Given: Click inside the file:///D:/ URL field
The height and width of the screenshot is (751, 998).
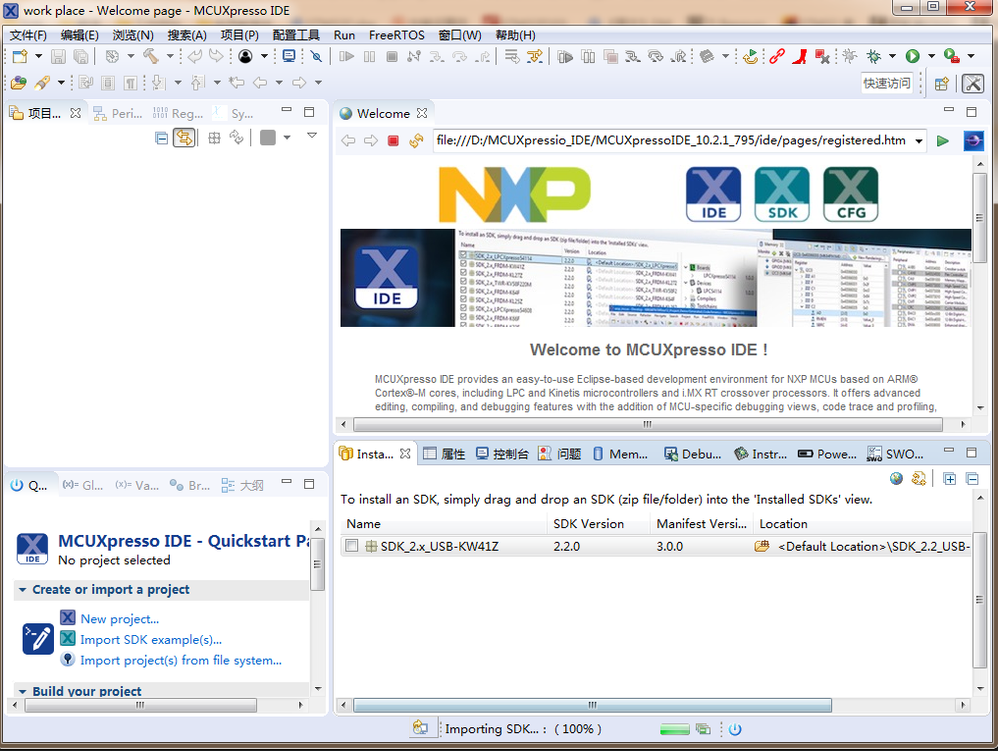Looking at the screenshot, I should click(x=671, y=141).
